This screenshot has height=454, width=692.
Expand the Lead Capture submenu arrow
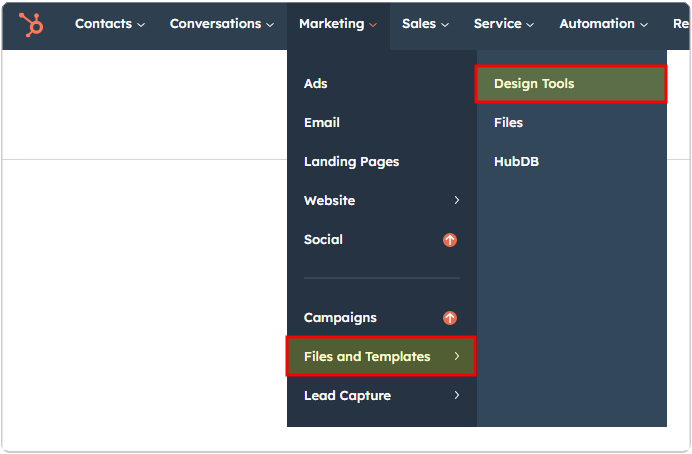click(x=457, y=396)
